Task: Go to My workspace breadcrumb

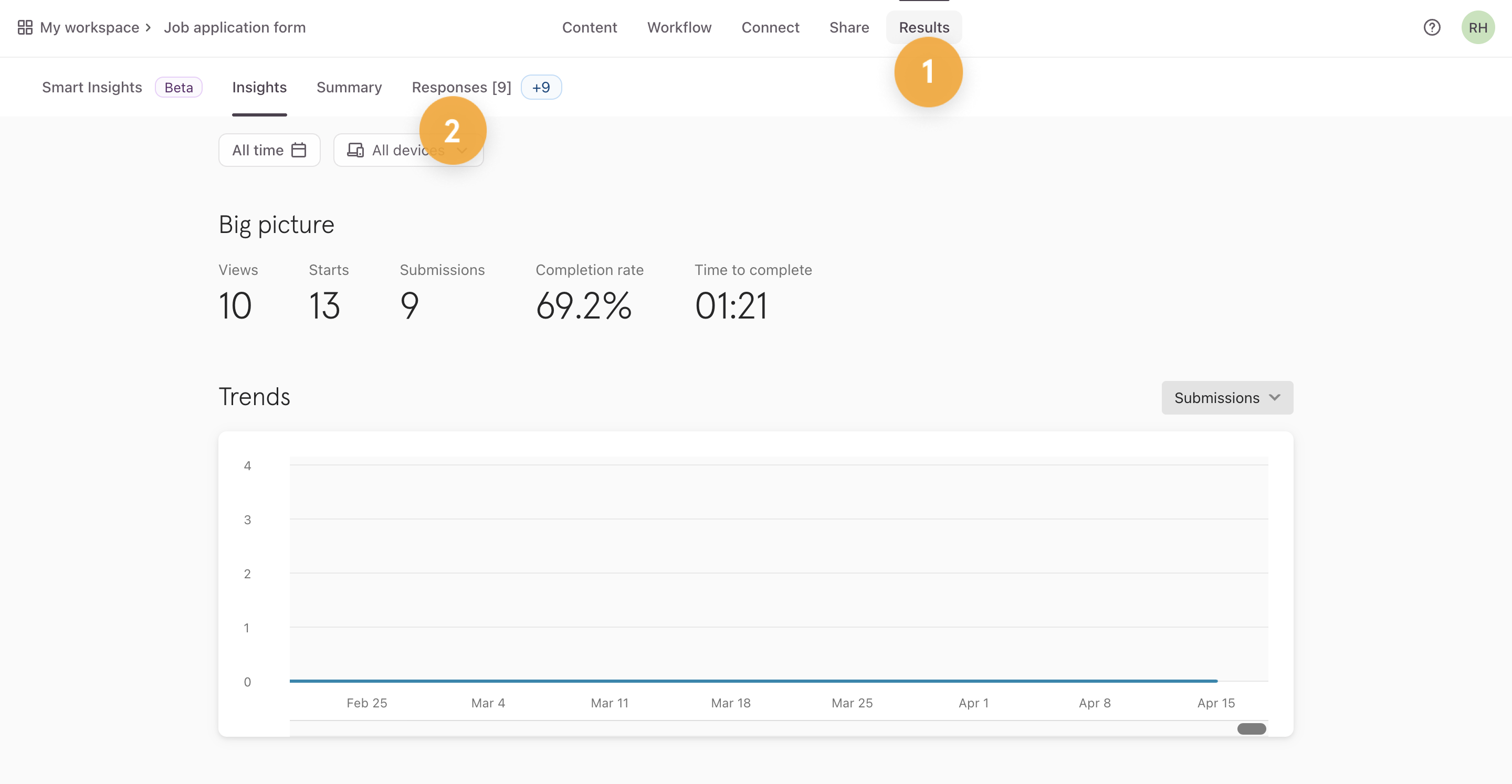Action: coord(89,28)
